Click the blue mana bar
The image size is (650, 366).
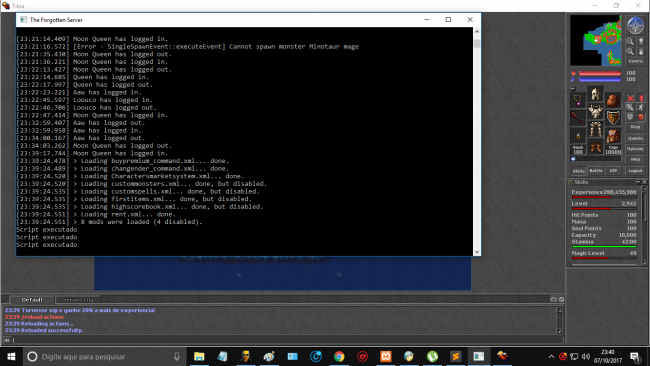(600, 79)
